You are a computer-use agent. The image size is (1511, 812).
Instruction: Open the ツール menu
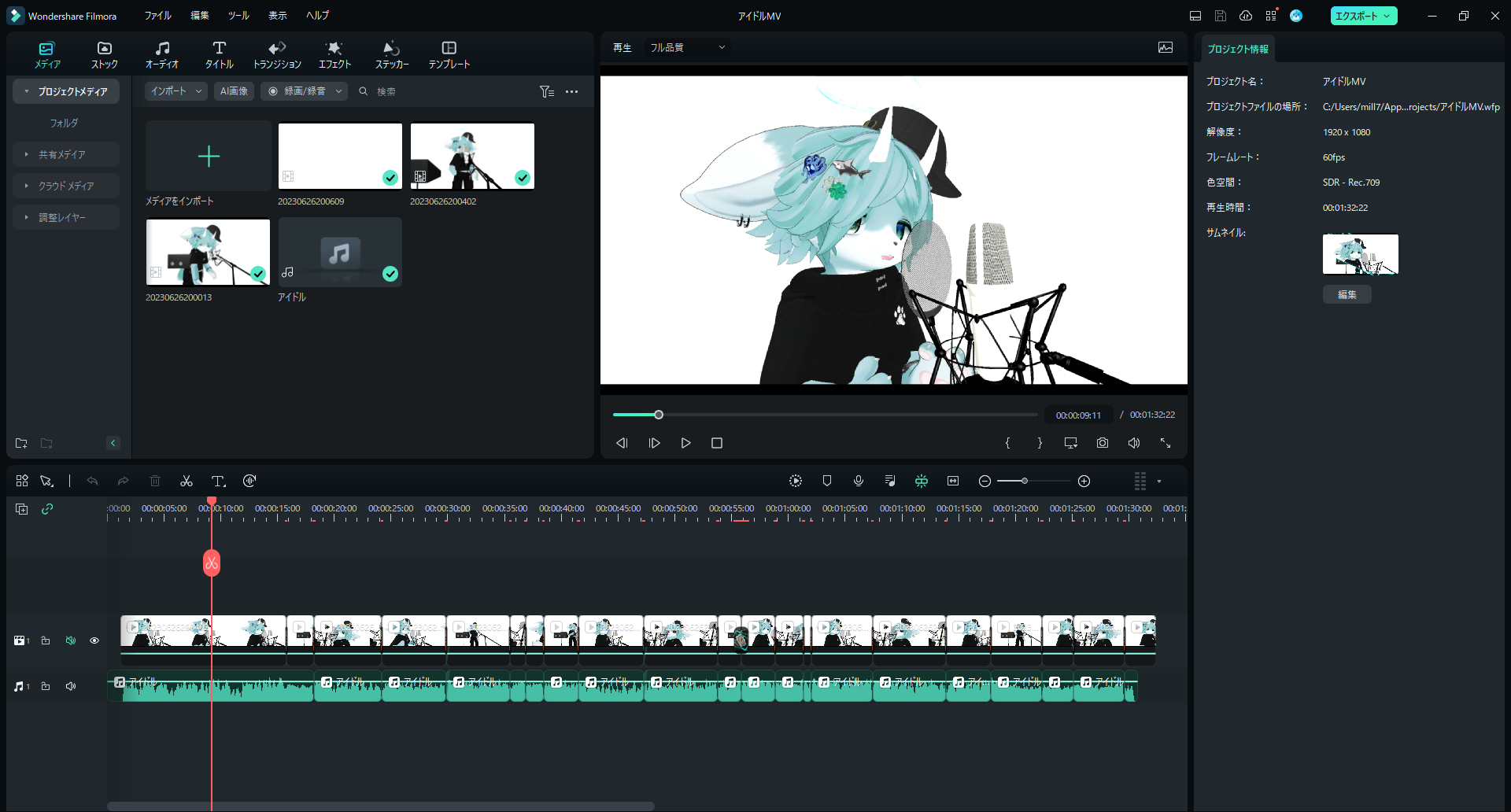coord(238,16)
